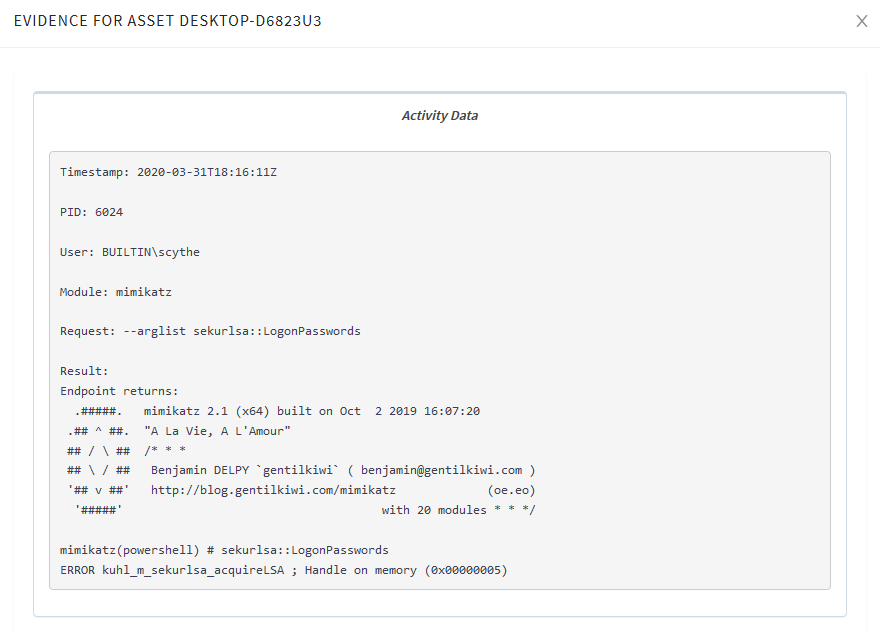The width and height of the screenshot is (880, 633).
Task: Click the blog.gentilkiwi.com/mimikatz URL
Action: coord(273,490)
